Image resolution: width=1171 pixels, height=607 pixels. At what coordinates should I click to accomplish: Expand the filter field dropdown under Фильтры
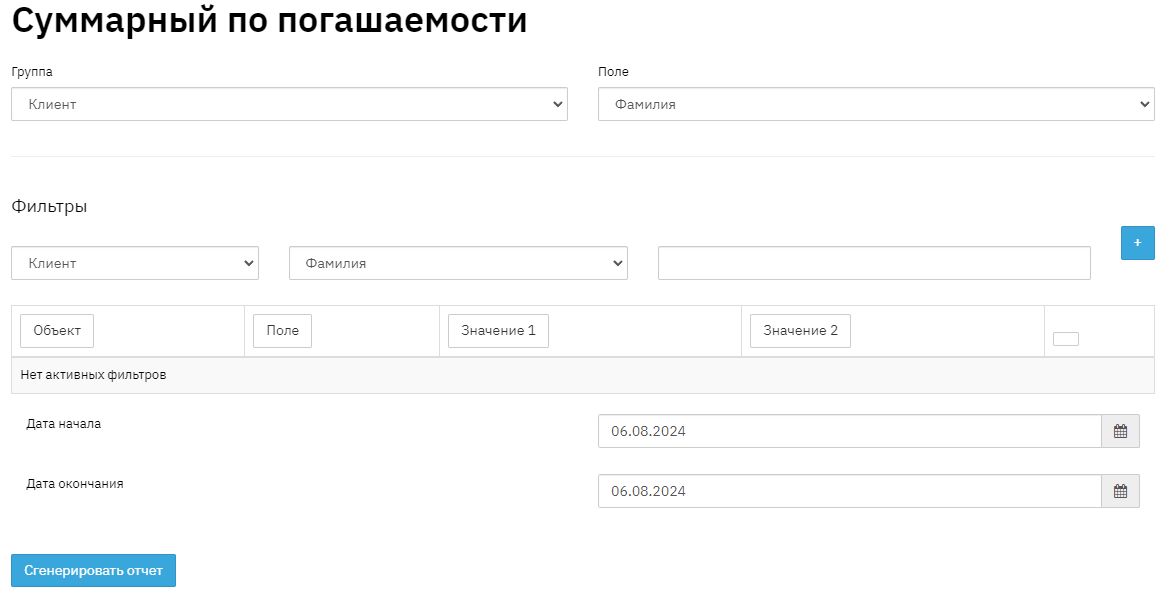[x=458, y=263]
